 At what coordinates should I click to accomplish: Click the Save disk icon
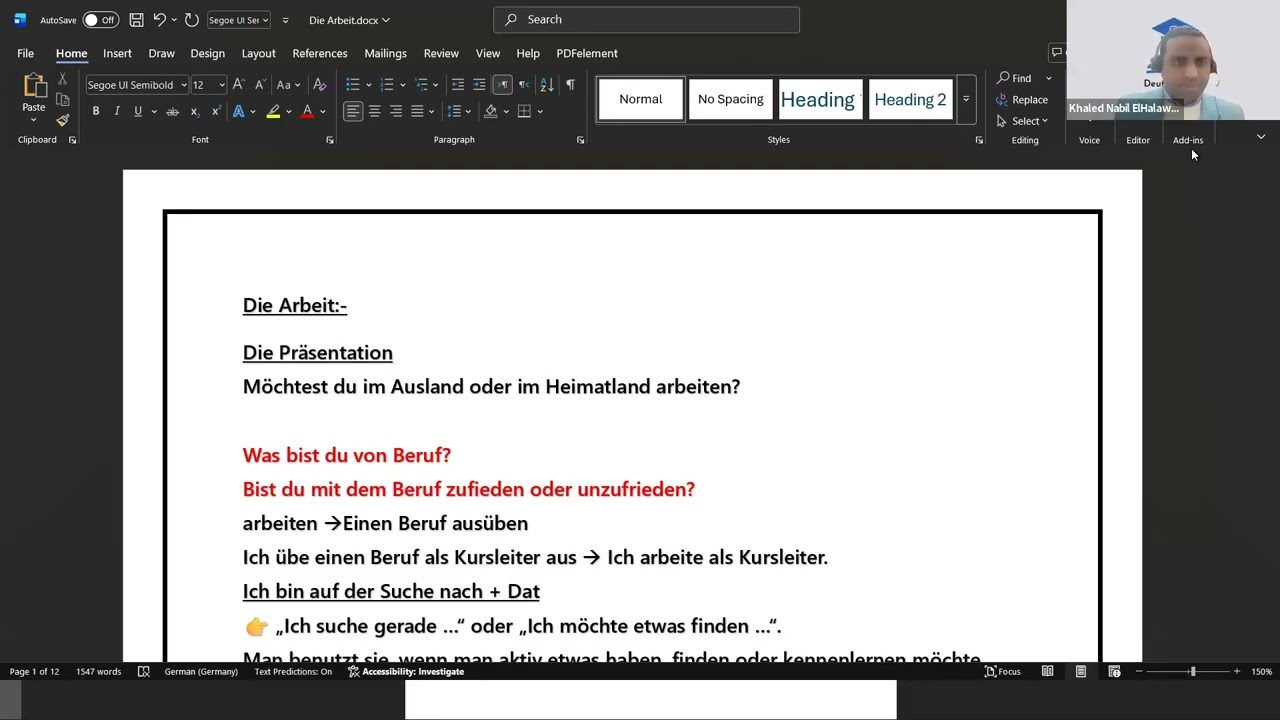136,20
